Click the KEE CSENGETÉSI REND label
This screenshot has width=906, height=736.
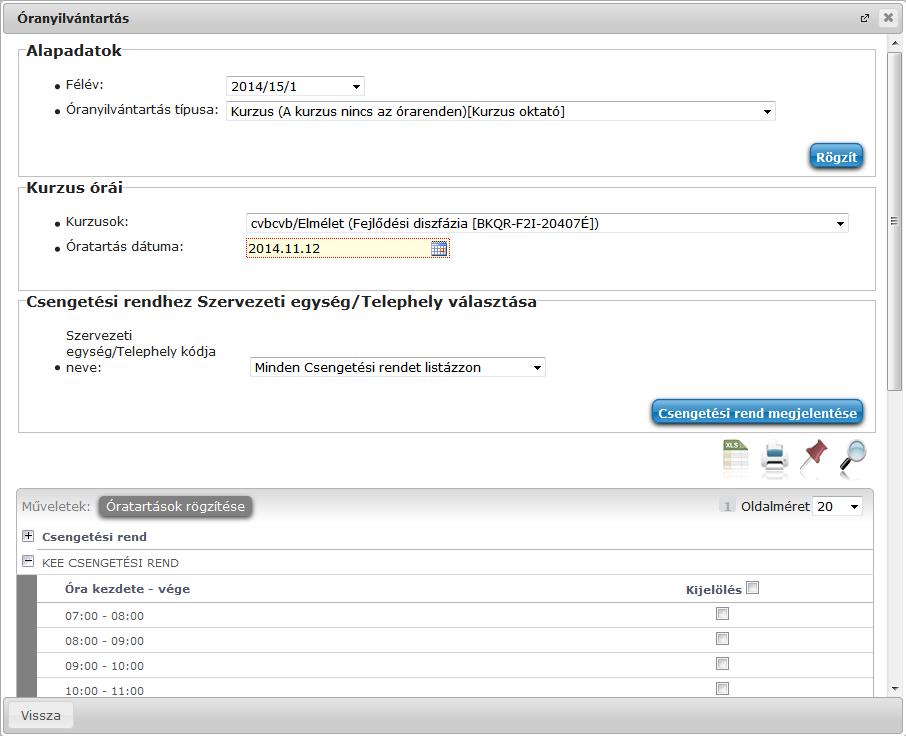click(x=110, y=563)
